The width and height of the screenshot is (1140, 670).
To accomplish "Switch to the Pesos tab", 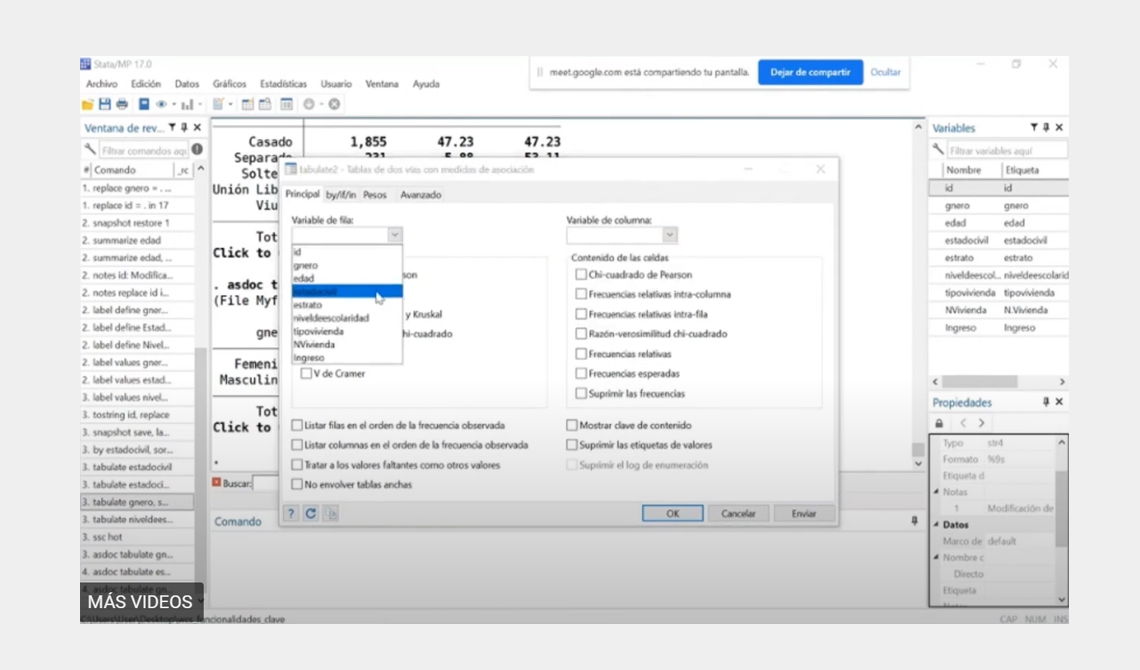I will point(374,195).
